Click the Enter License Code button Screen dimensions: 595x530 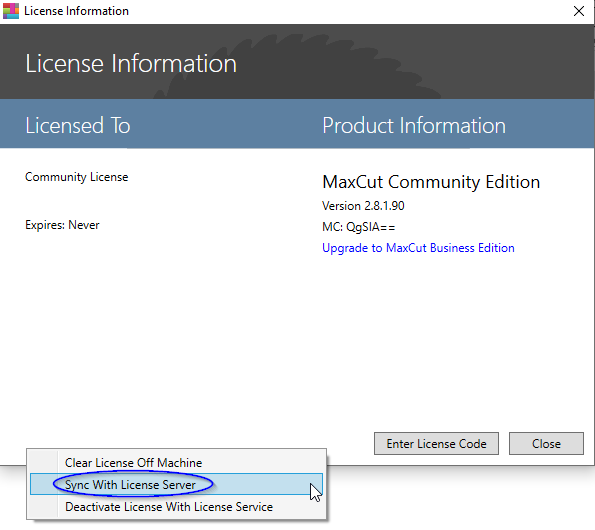coord(436,443)
